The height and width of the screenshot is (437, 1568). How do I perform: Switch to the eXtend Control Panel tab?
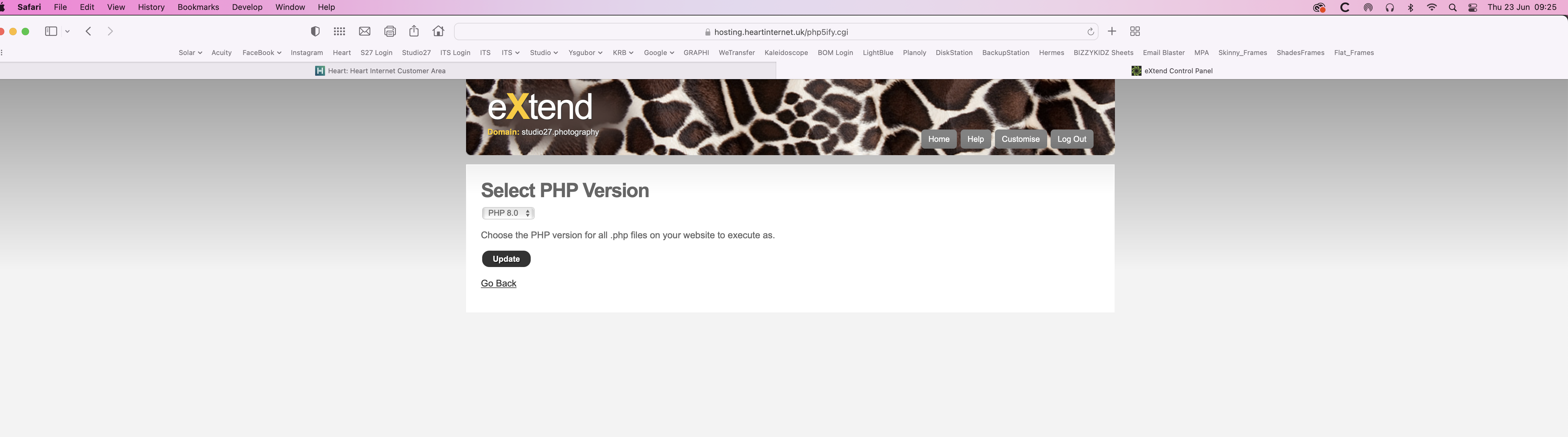(1172, 70)
